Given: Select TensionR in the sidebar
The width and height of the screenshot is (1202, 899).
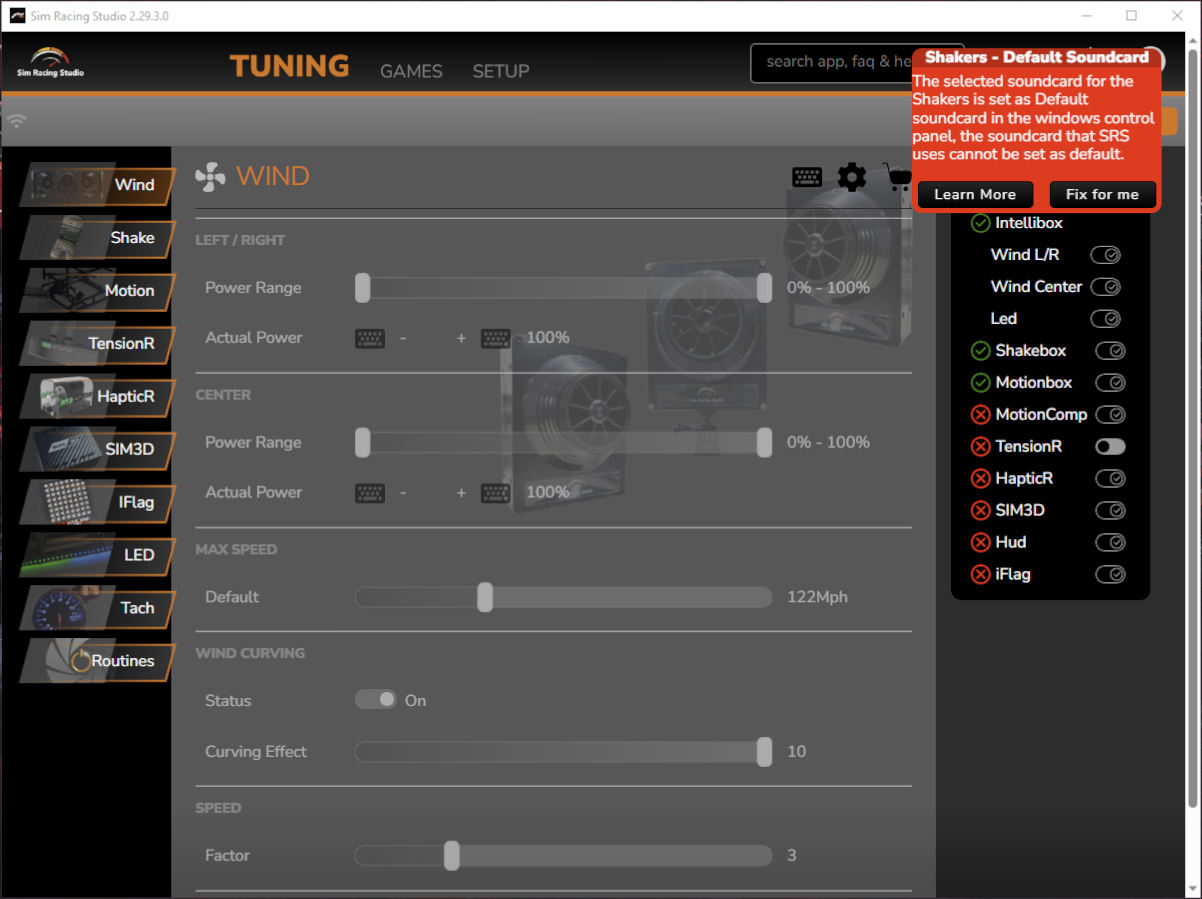Looking at the screenshot, I should tap(97, 344).
